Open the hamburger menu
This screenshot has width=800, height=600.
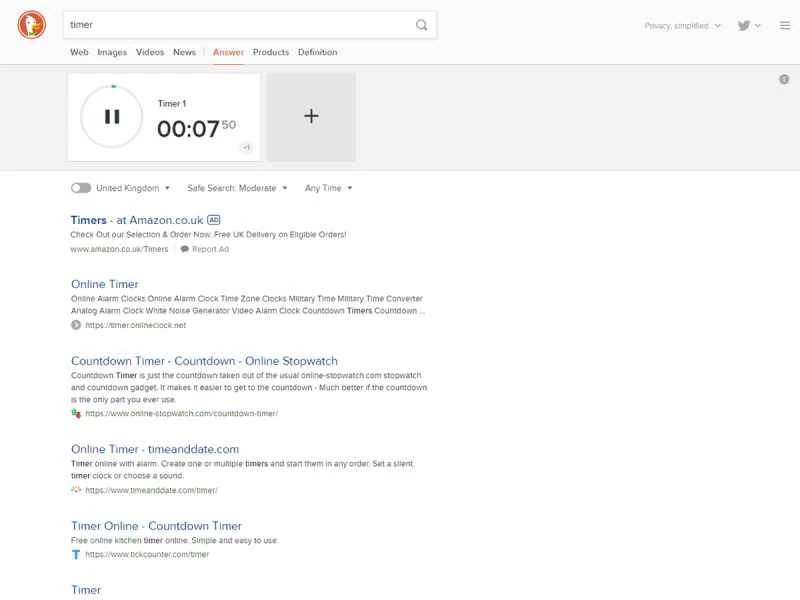click(x=784, y=25)
